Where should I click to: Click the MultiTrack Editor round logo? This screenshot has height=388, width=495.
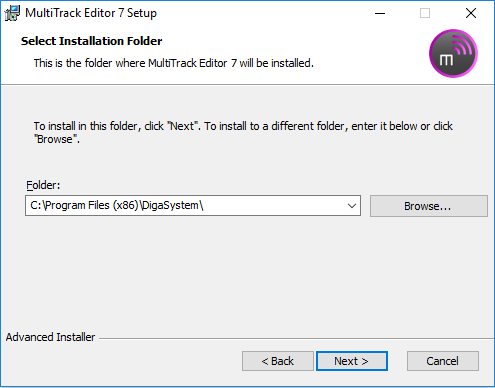(x=453, y=53)
